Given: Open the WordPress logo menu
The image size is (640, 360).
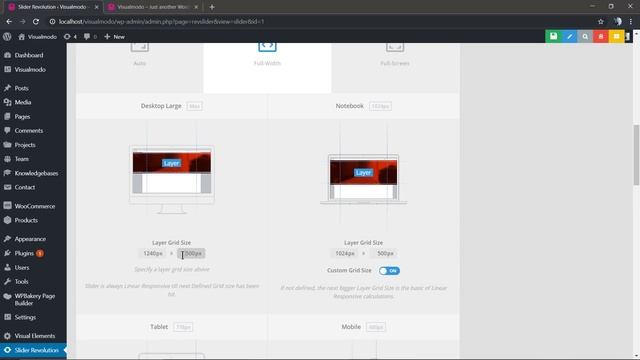Looking at the screenshot, I should point(7,36).
